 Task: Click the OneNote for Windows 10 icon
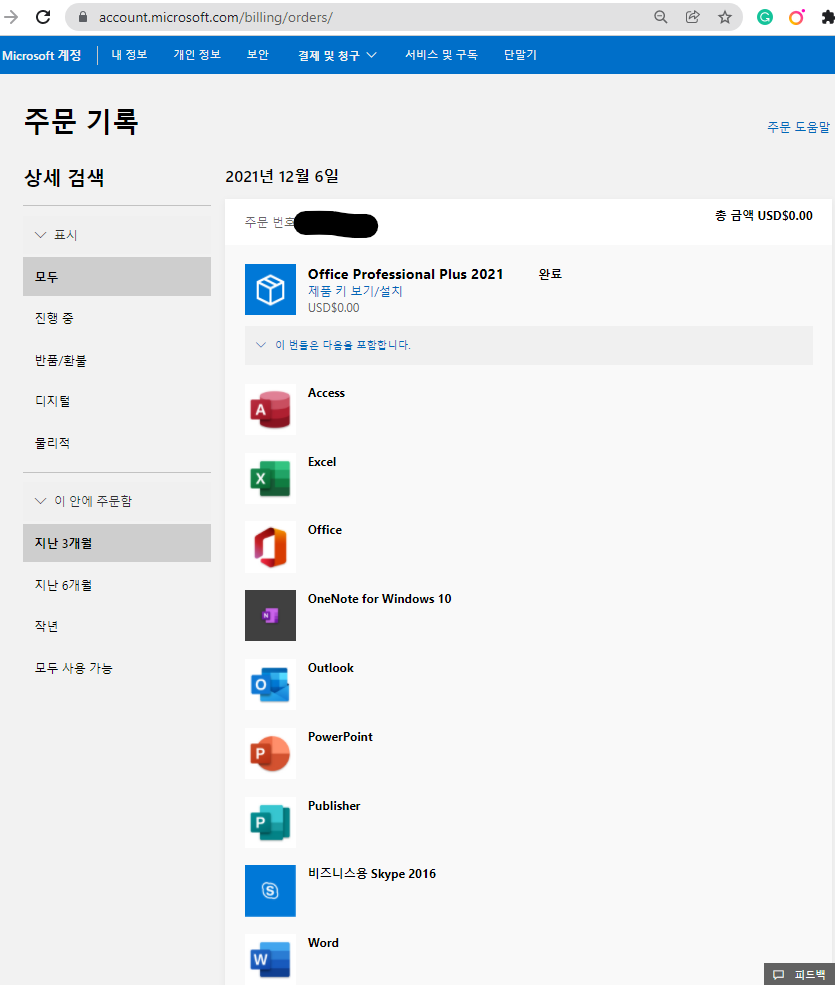(x=270, y=616)
